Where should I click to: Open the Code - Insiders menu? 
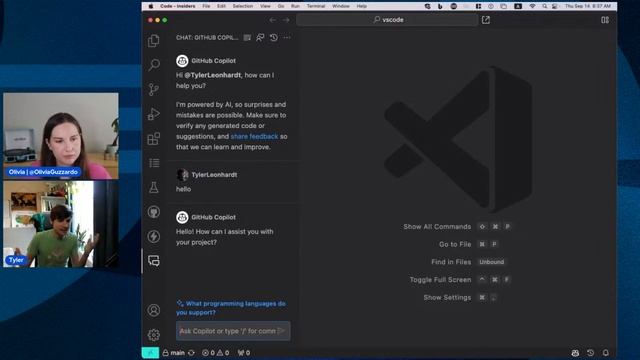(178, 6)
